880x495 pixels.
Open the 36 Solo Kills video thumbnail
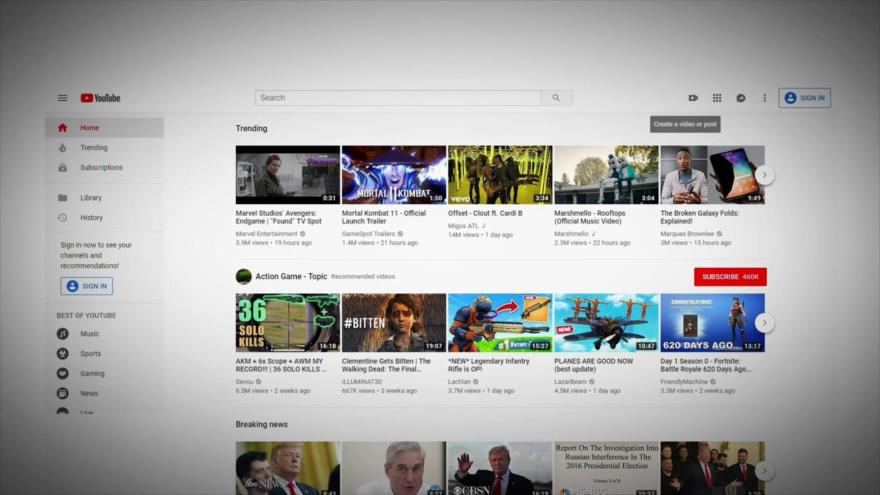tap(288, 323)
